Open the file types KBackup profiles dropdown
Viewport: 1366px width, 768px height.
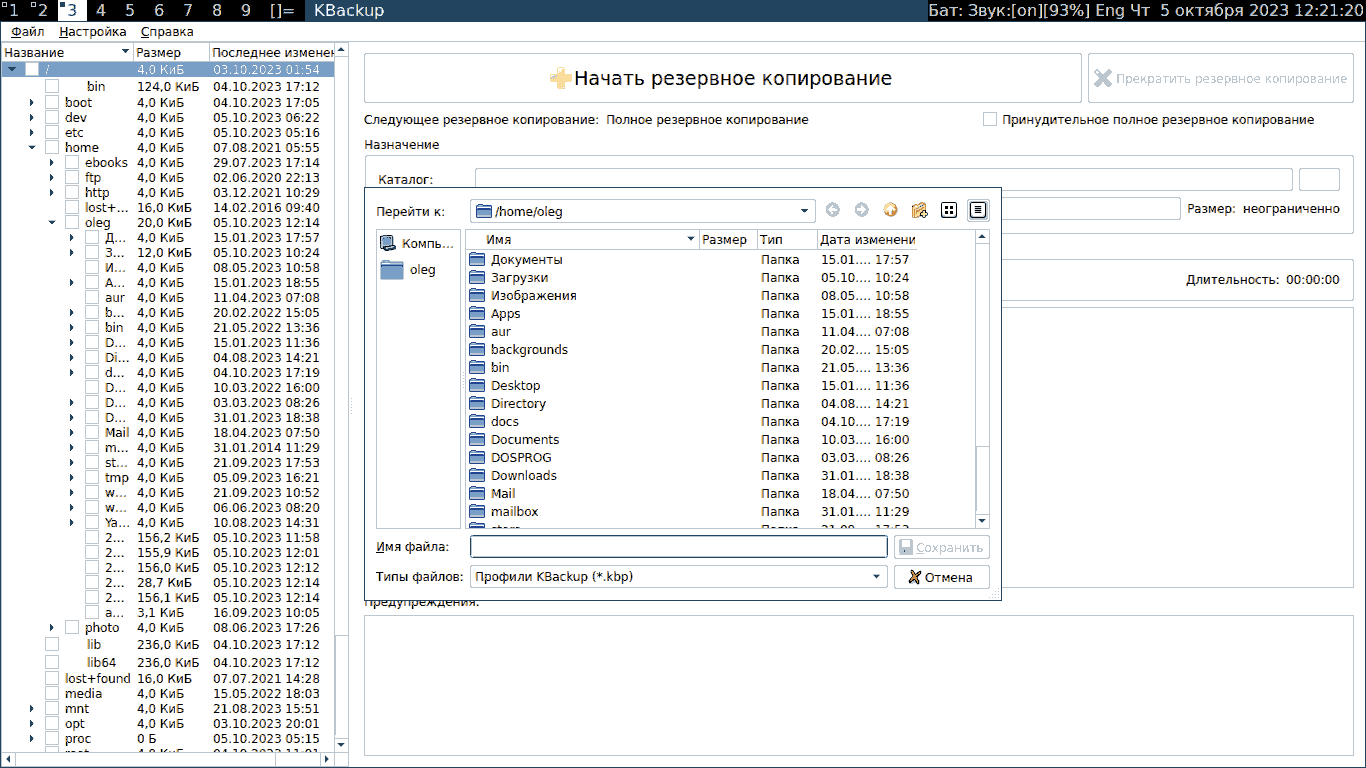tap(876, 577)
